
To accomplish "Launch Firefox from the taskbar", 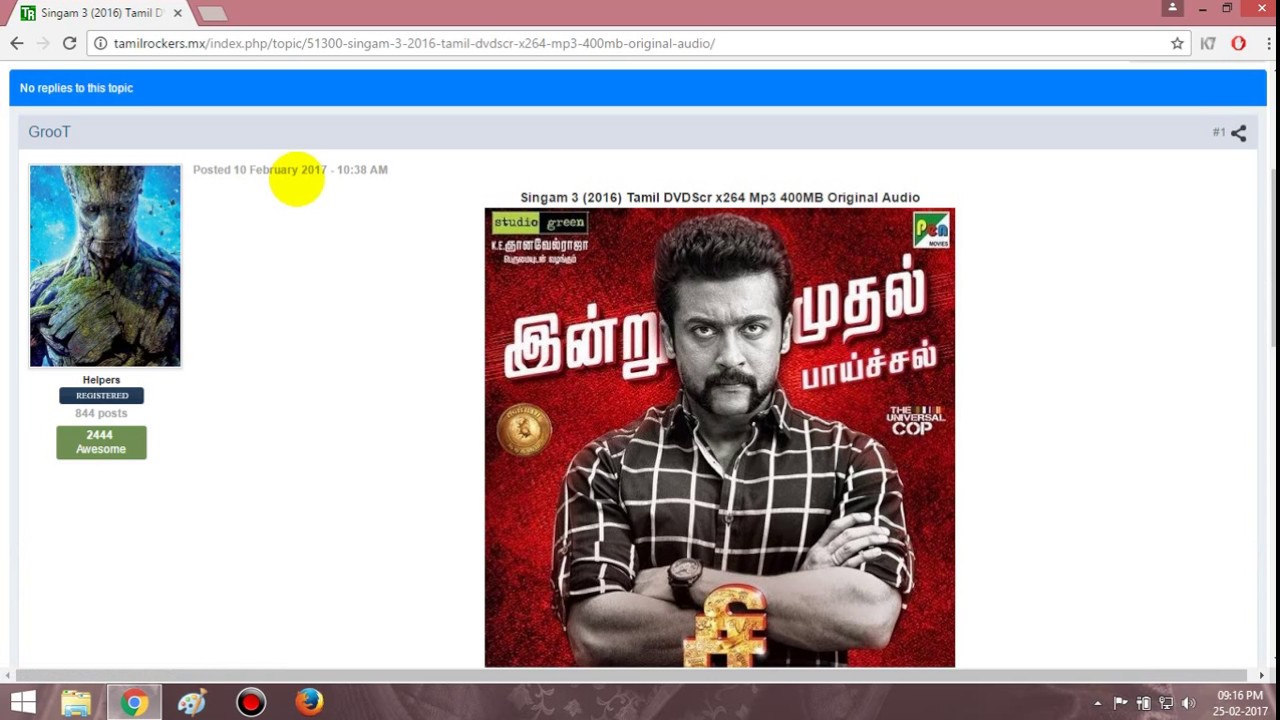I will 309,703.
